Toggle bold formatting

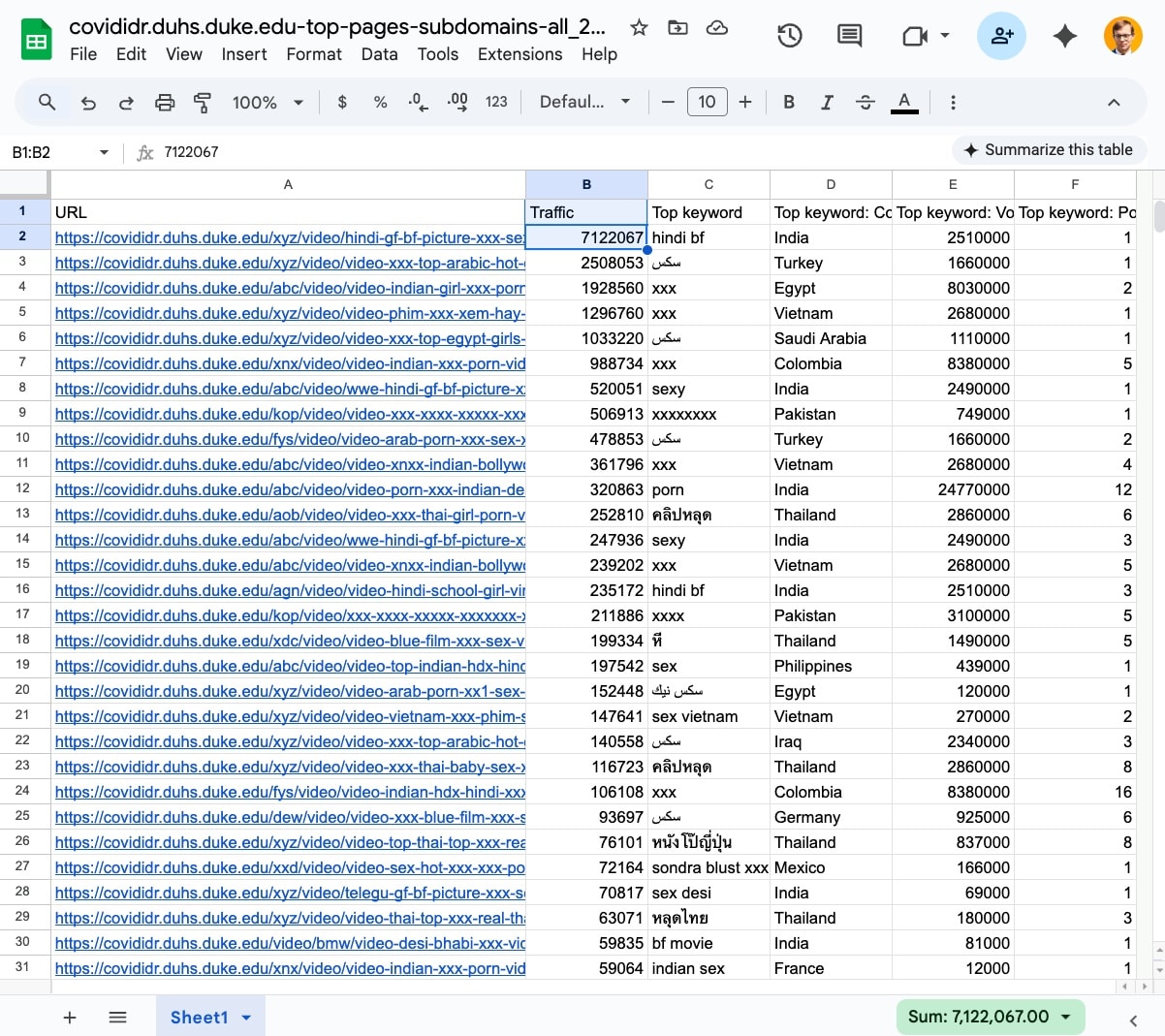pyautogui.click(x=788, y=102)
